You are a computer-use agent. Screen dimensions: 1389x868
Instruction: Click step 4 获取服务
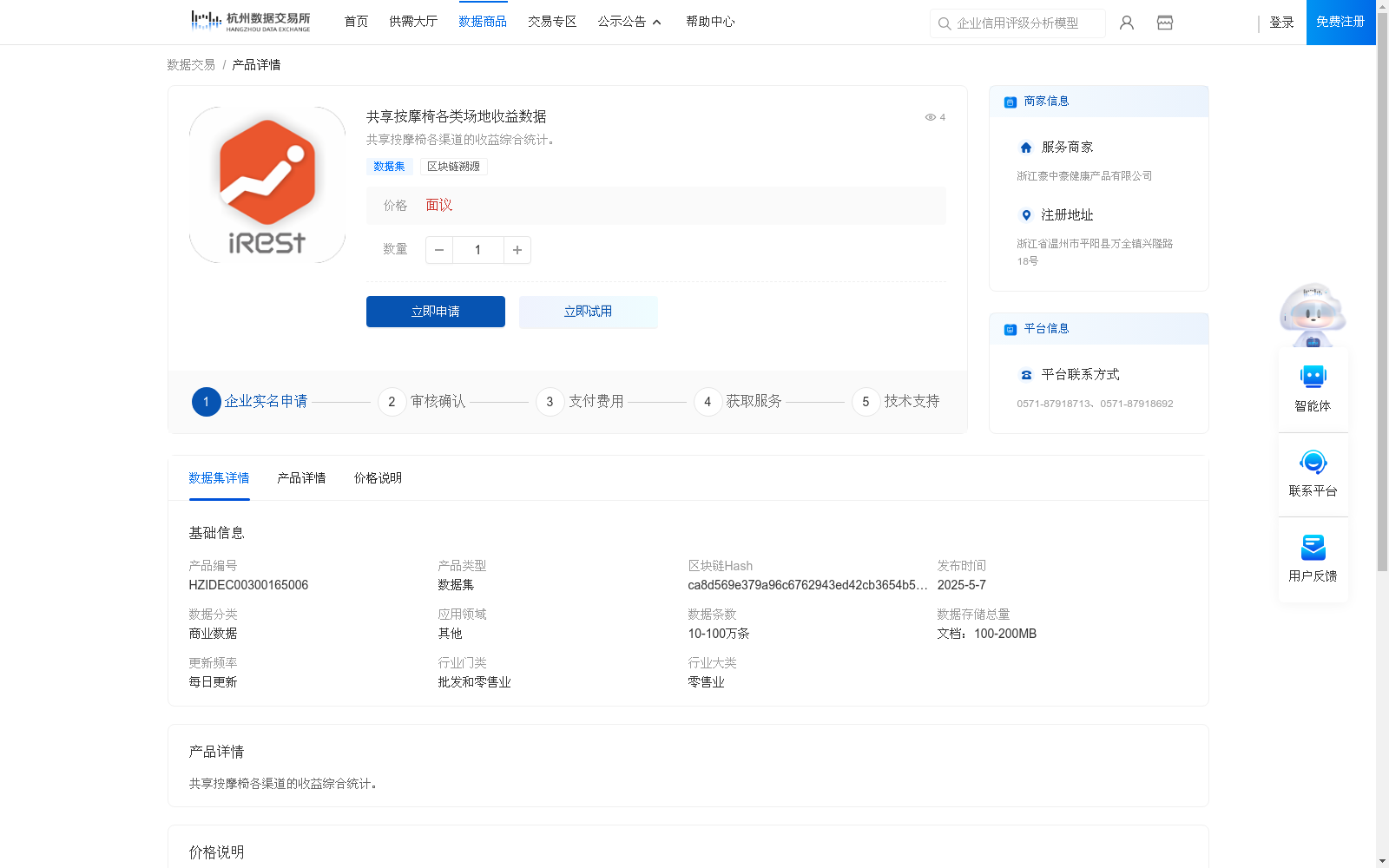(x=738, y=402)
